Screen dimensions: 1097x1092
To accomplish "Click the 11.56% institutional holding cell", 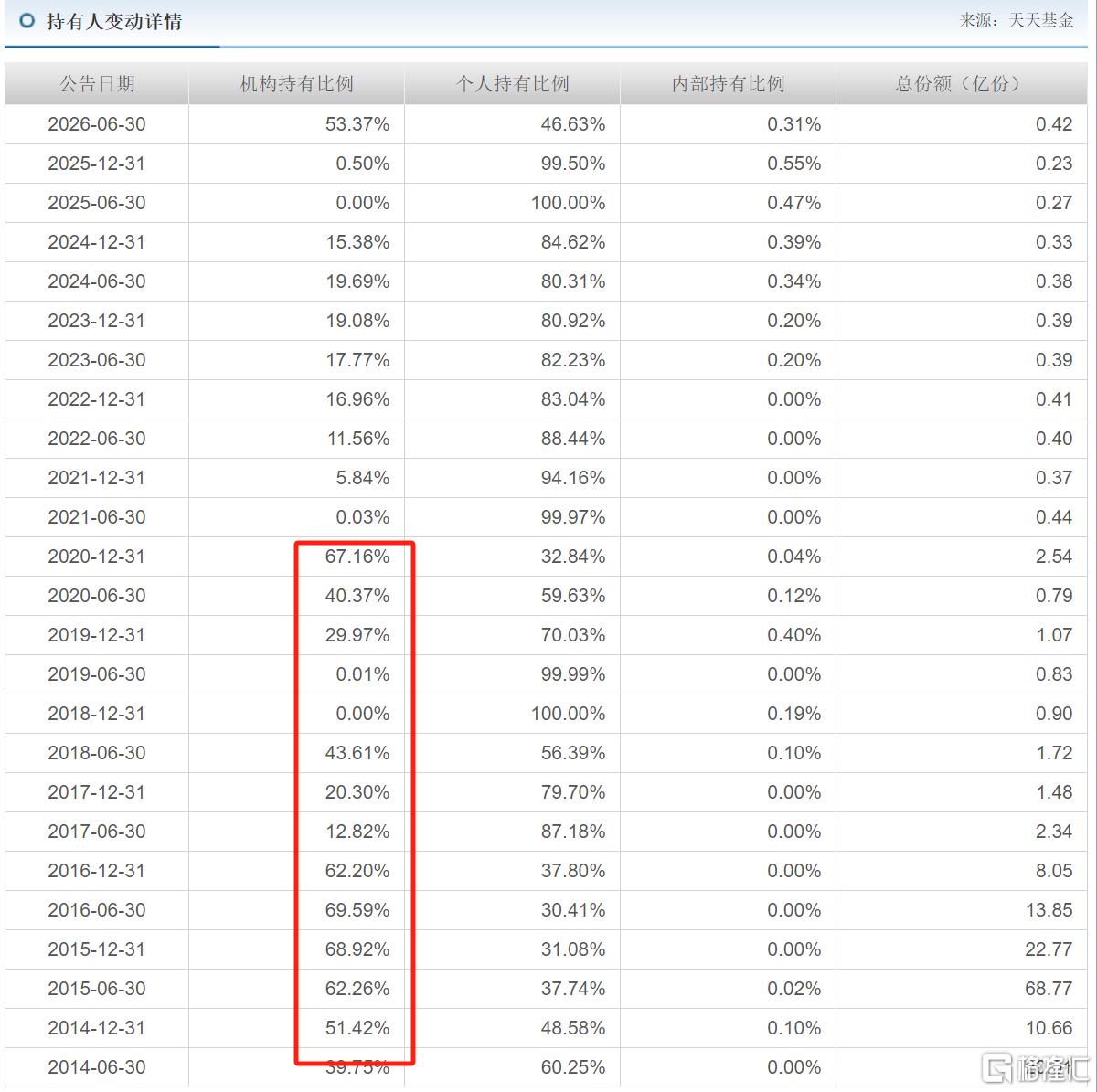I will (357, 439).
